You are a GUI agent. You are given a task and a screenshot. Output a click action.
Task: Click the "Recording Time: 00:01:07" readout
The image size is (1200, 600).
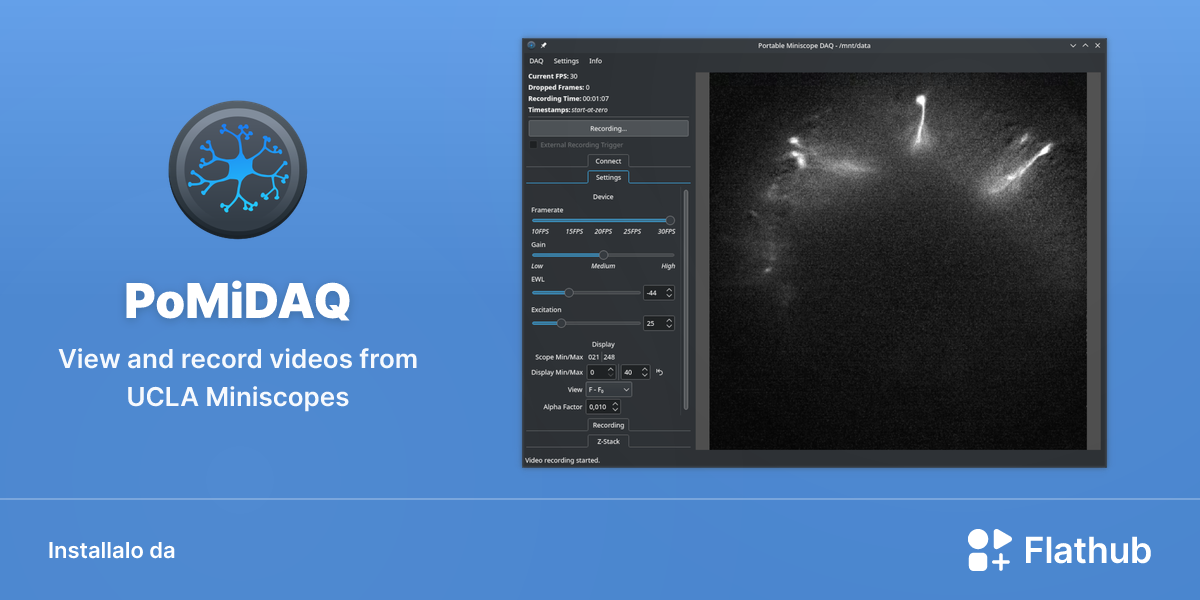click(568, 98)
